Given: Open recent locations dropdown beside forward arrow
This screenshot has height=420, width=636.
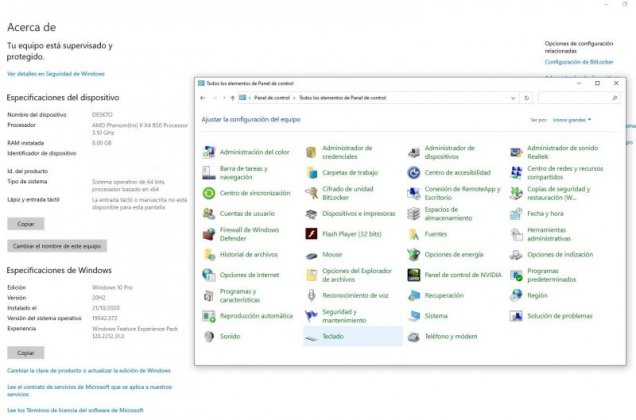Looking at the screenshot, I should pos(224,98).
